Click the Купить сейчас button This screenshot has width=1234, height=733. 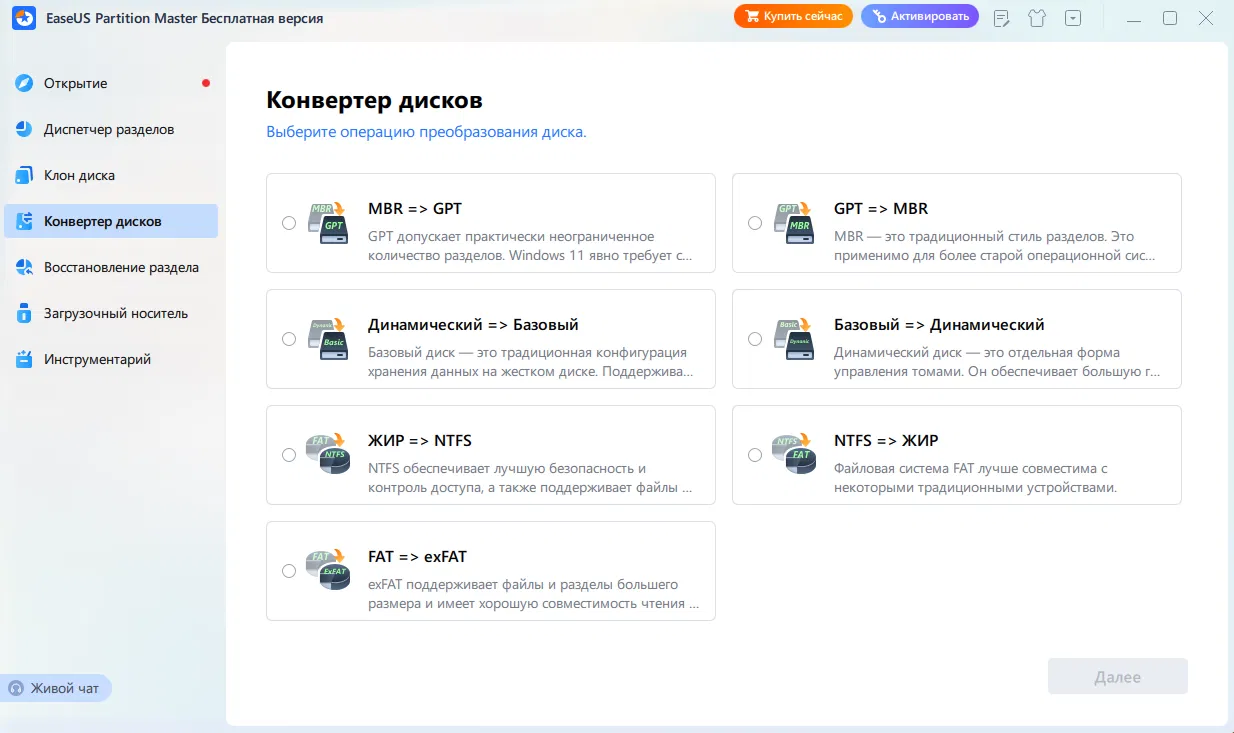(793, 16)
